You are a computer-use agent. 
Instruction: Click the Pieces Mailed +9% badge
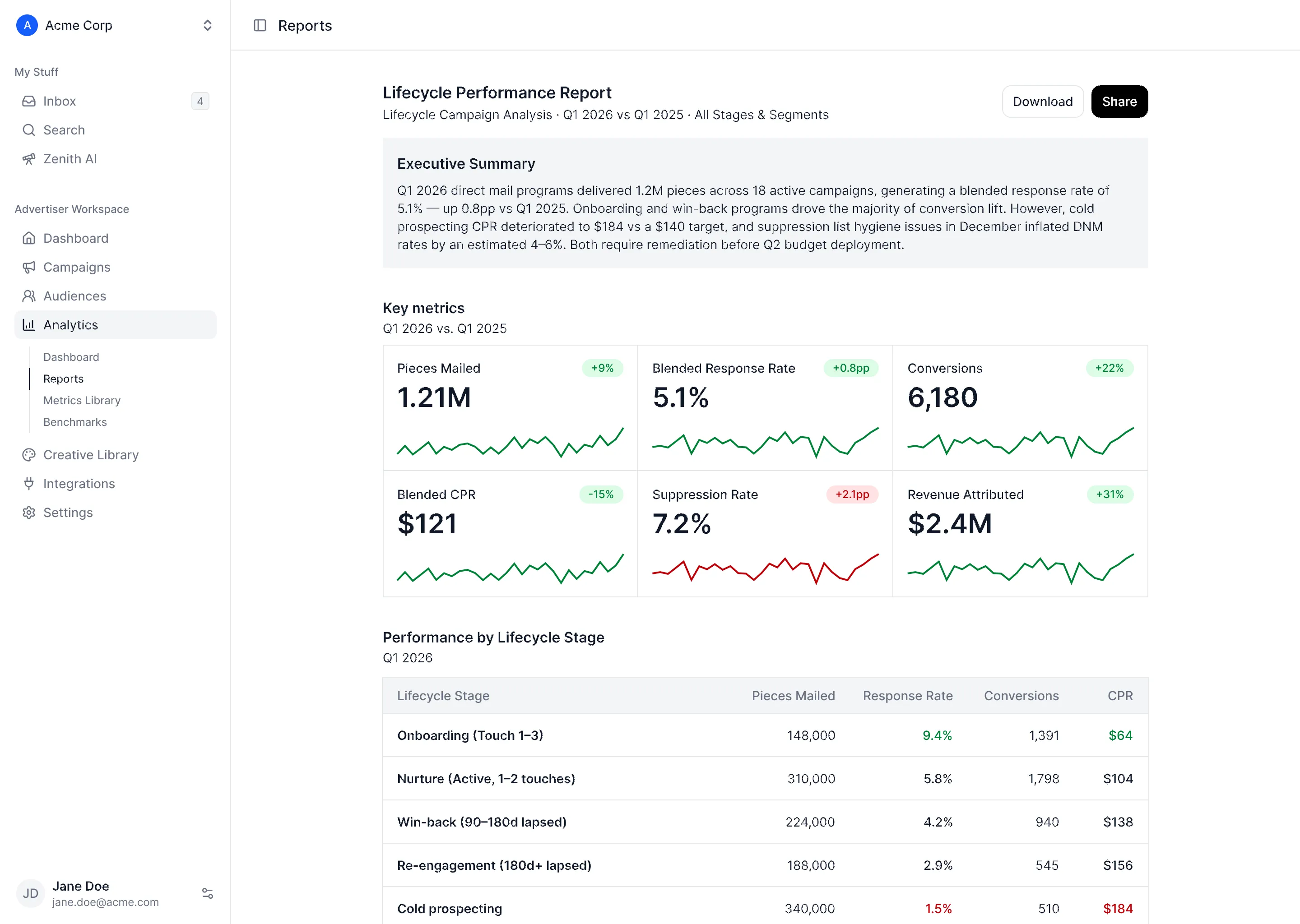point(602,368)
